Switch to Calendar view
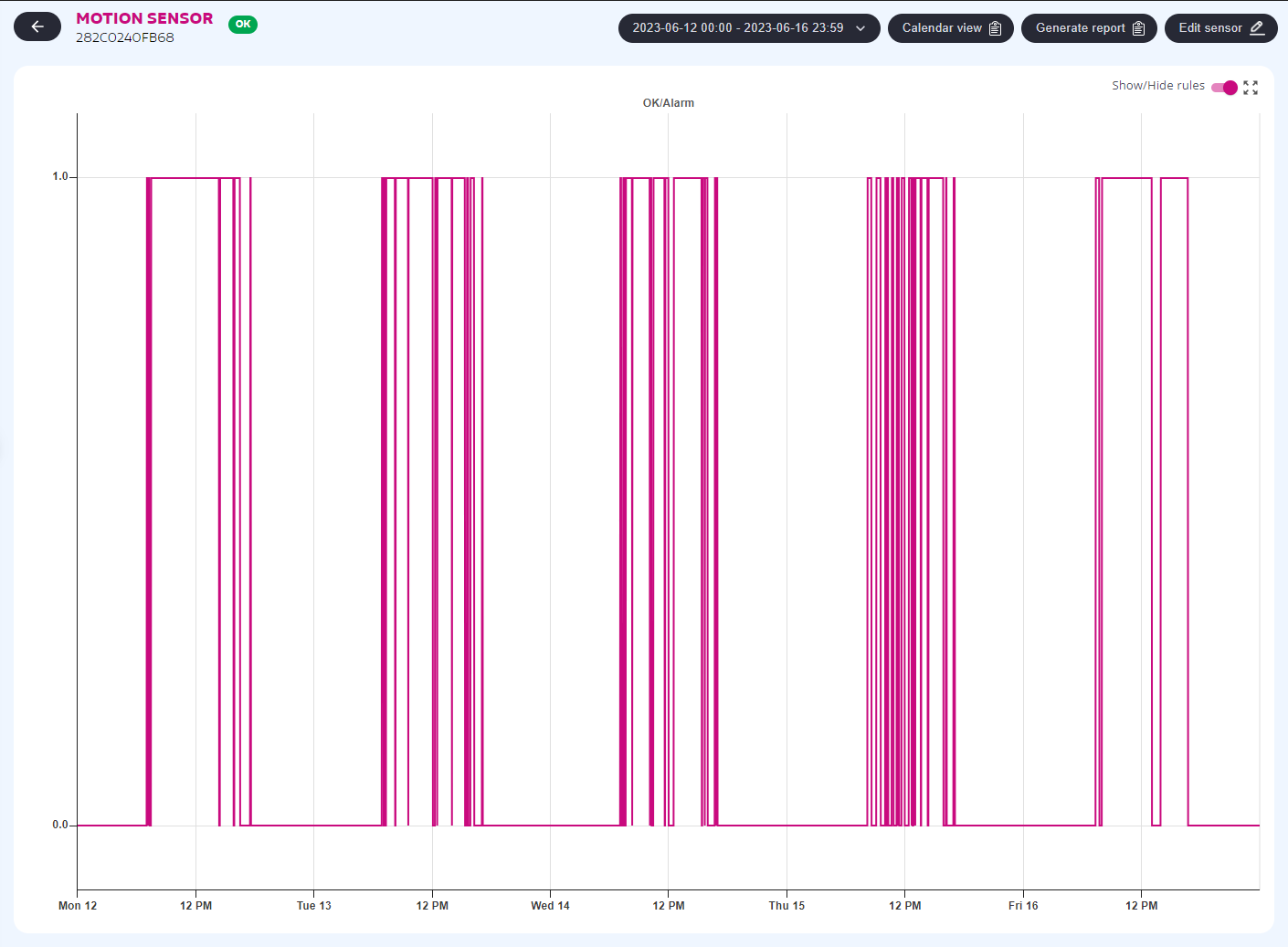The width and height of the screenshot is (1288, 947). tap(950, 28)
